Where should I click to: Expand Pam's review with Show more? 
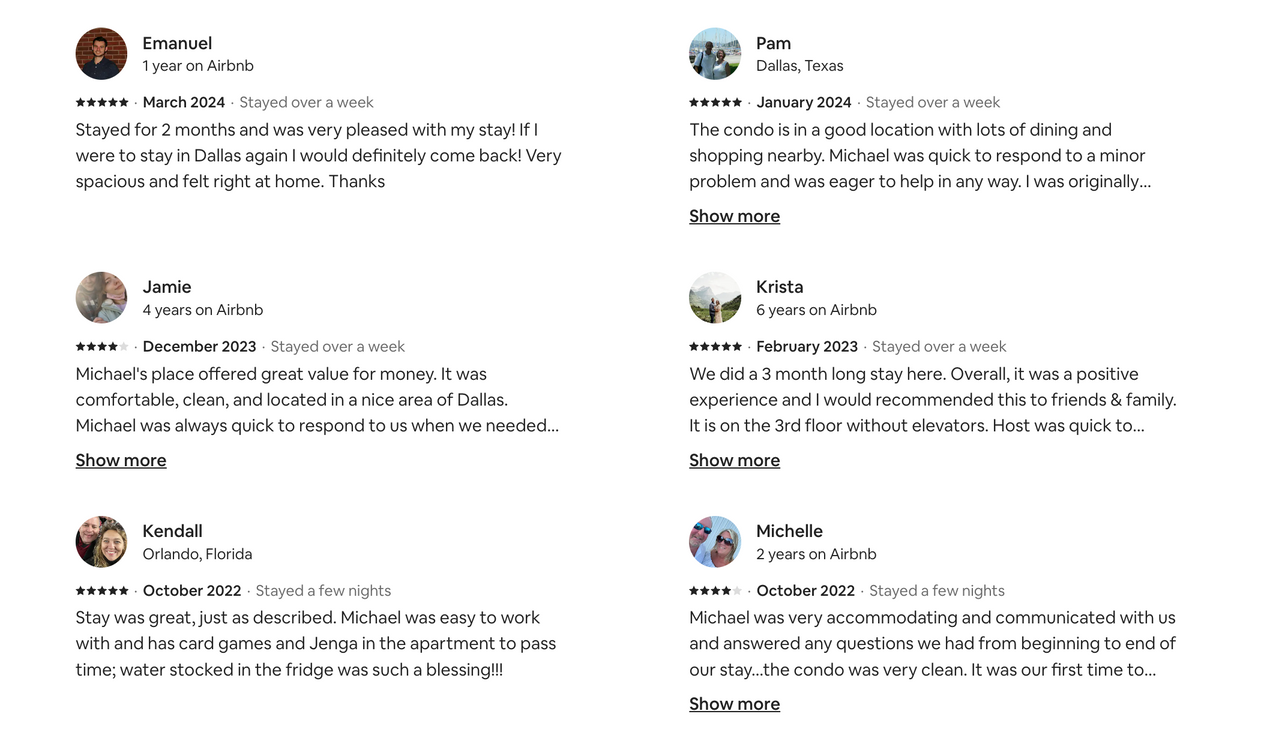(x=734, y=216)
